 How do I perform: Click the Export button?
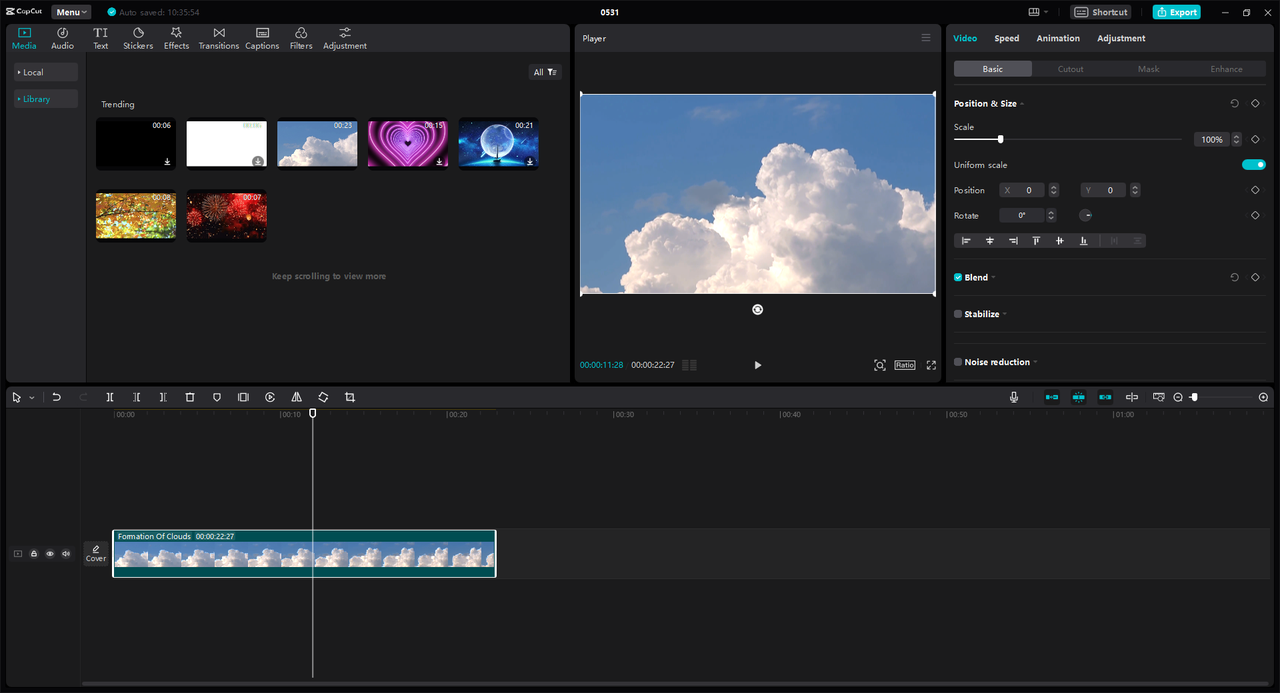(1177, 12)
